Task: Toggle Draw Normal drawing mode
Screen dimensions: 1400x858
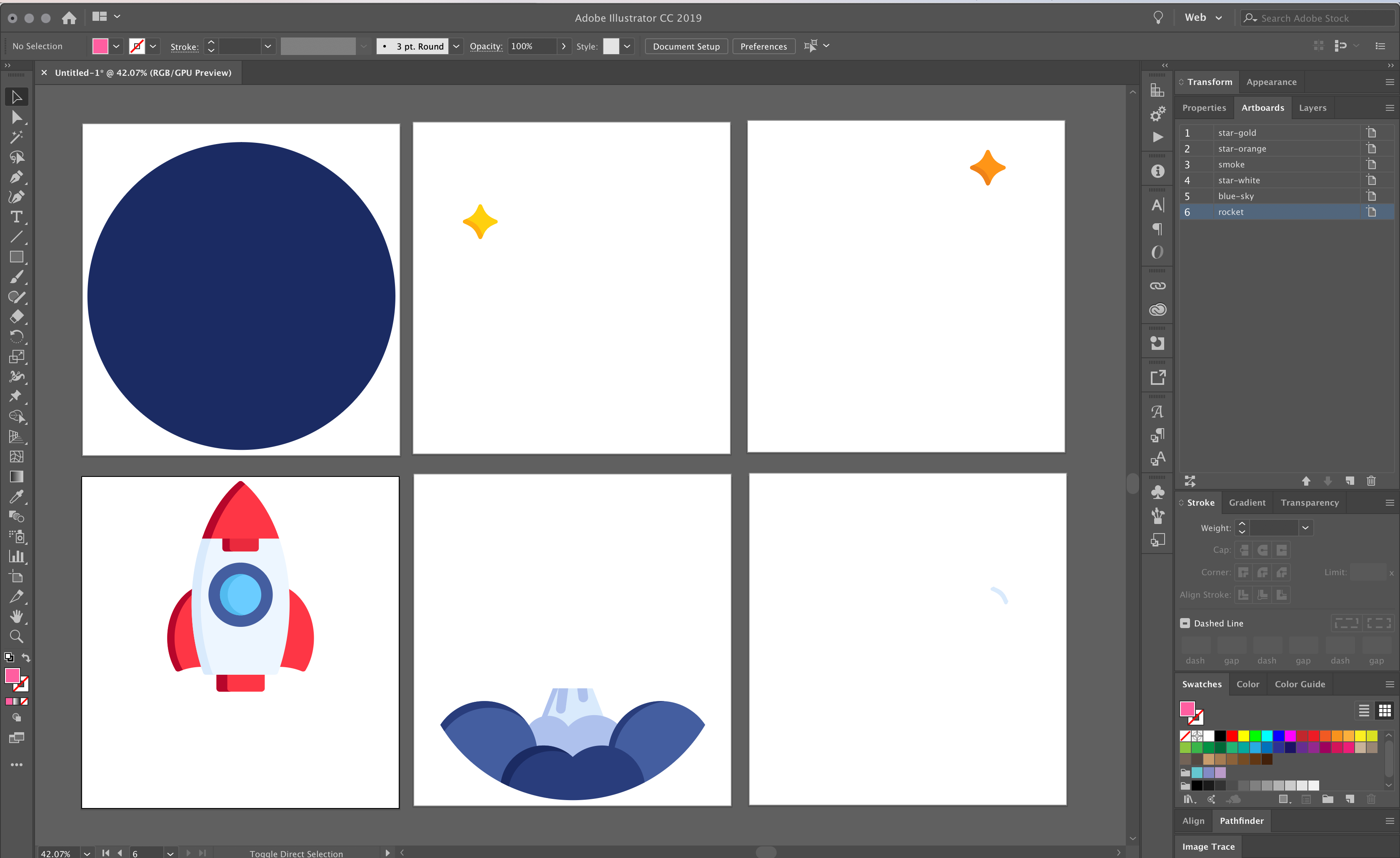Action: coord(17,717)
